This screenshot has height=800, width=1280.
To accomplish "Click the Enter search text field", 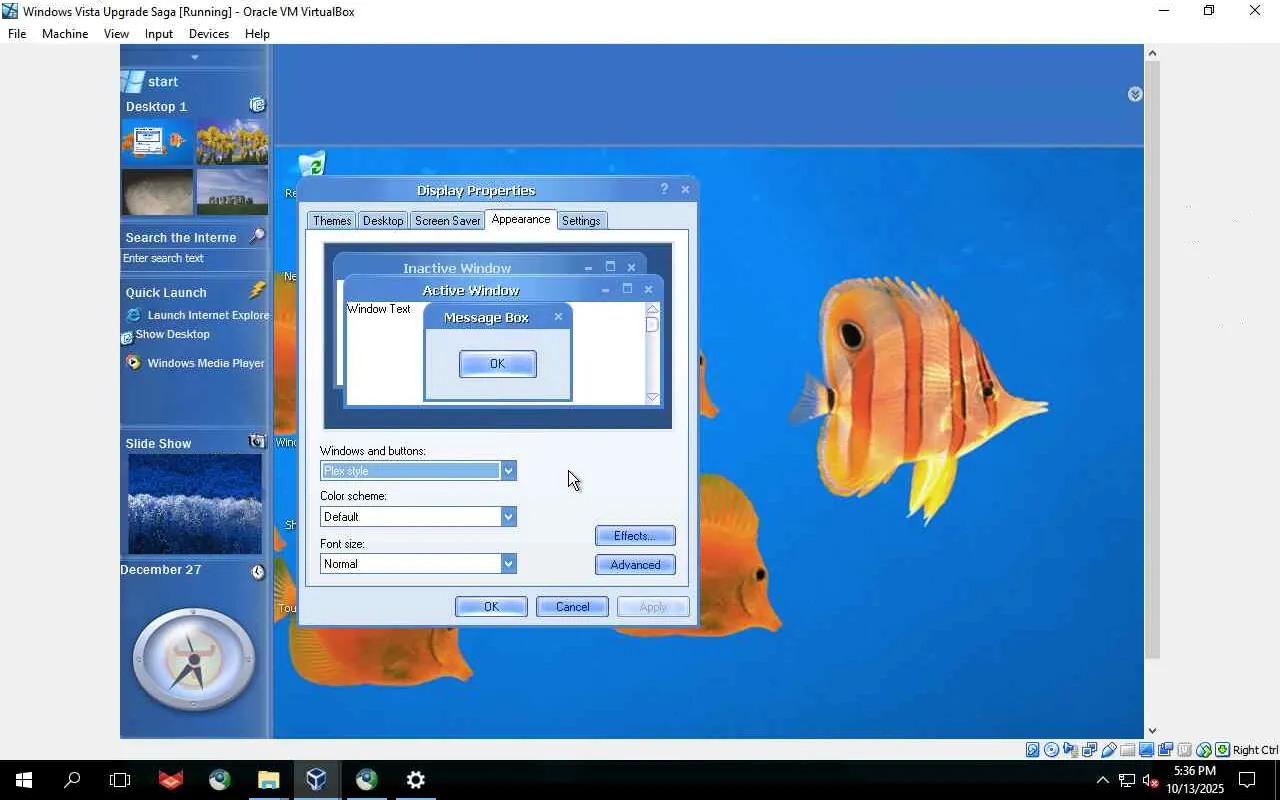I will pyautogui.click(x=194, y=259).
